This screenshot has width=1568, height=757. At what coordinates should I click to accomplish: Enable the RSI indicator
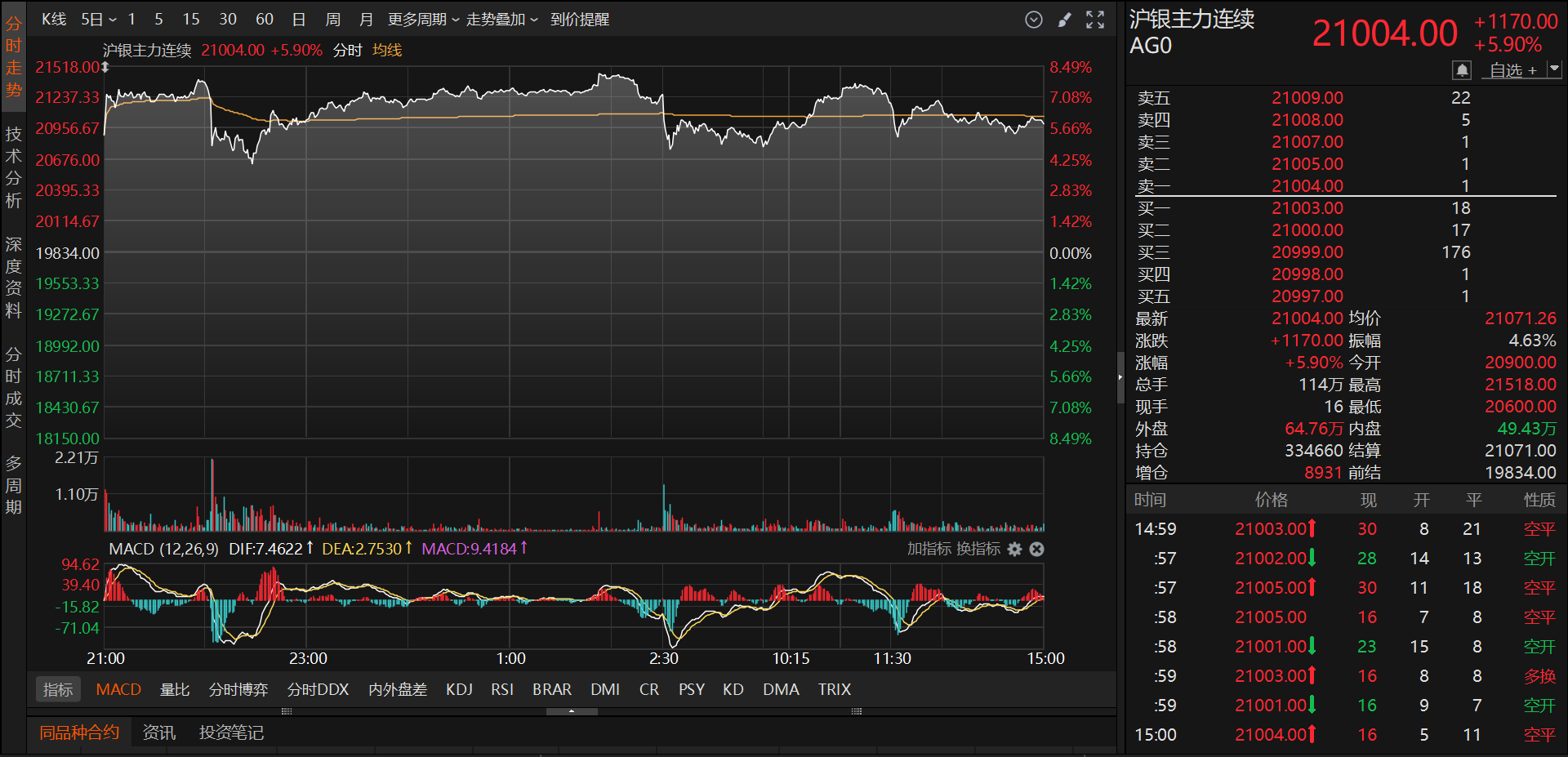click(x=502, y=689)
